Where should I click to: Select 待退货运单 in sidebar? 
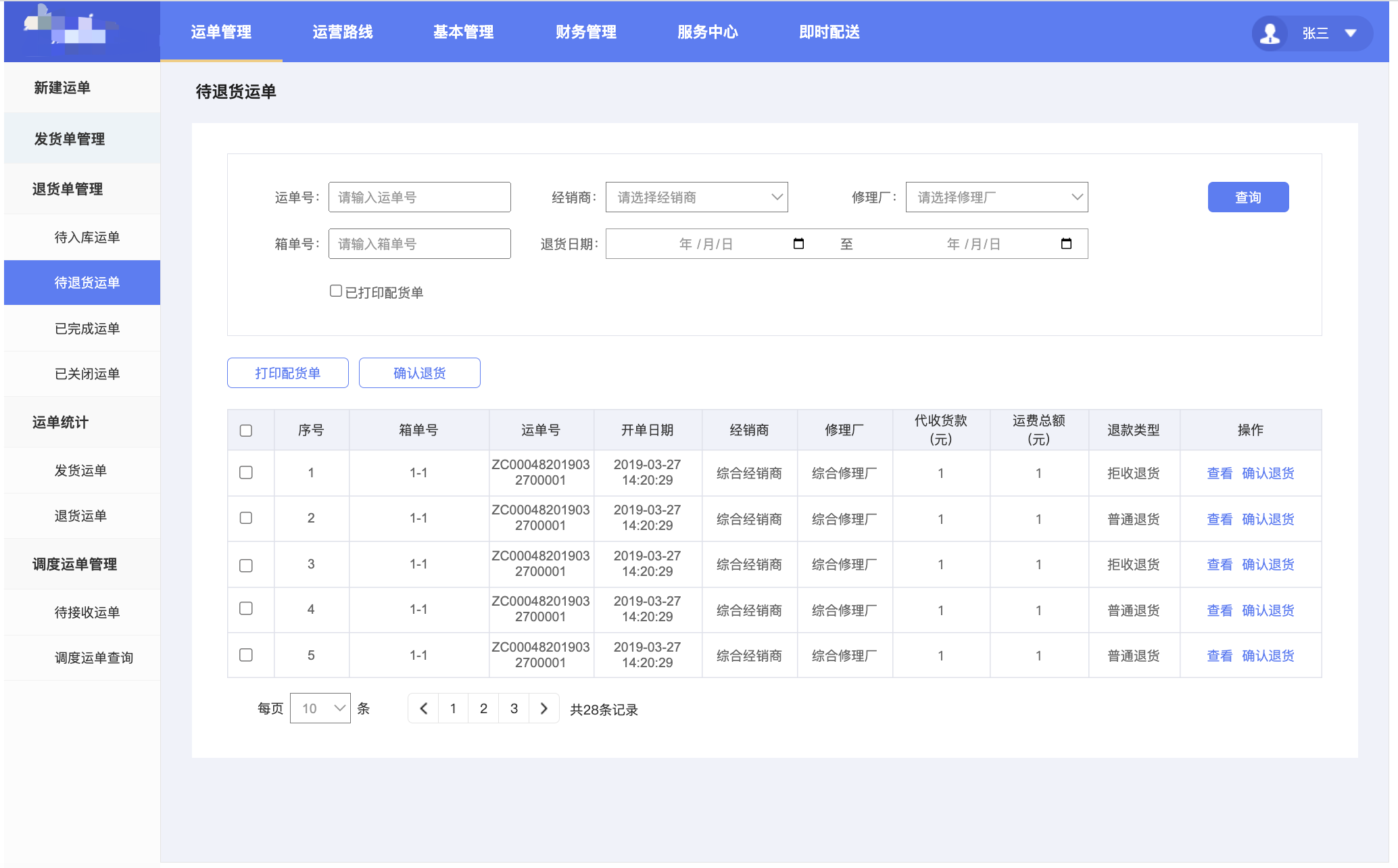[x=82, y=283]
